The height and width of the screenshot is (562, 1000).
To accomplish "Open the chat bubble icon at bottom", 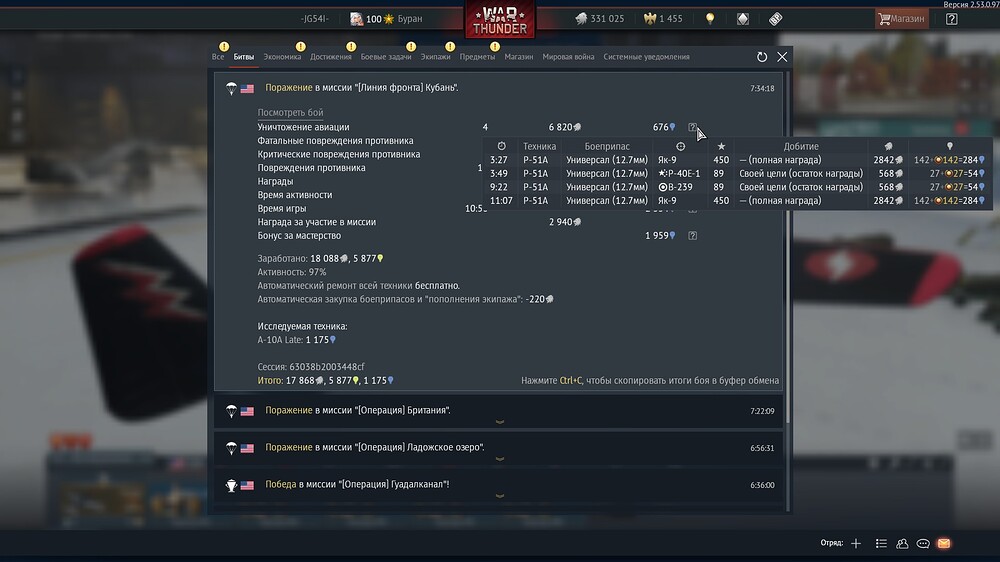I will click(x=923, y=543).
